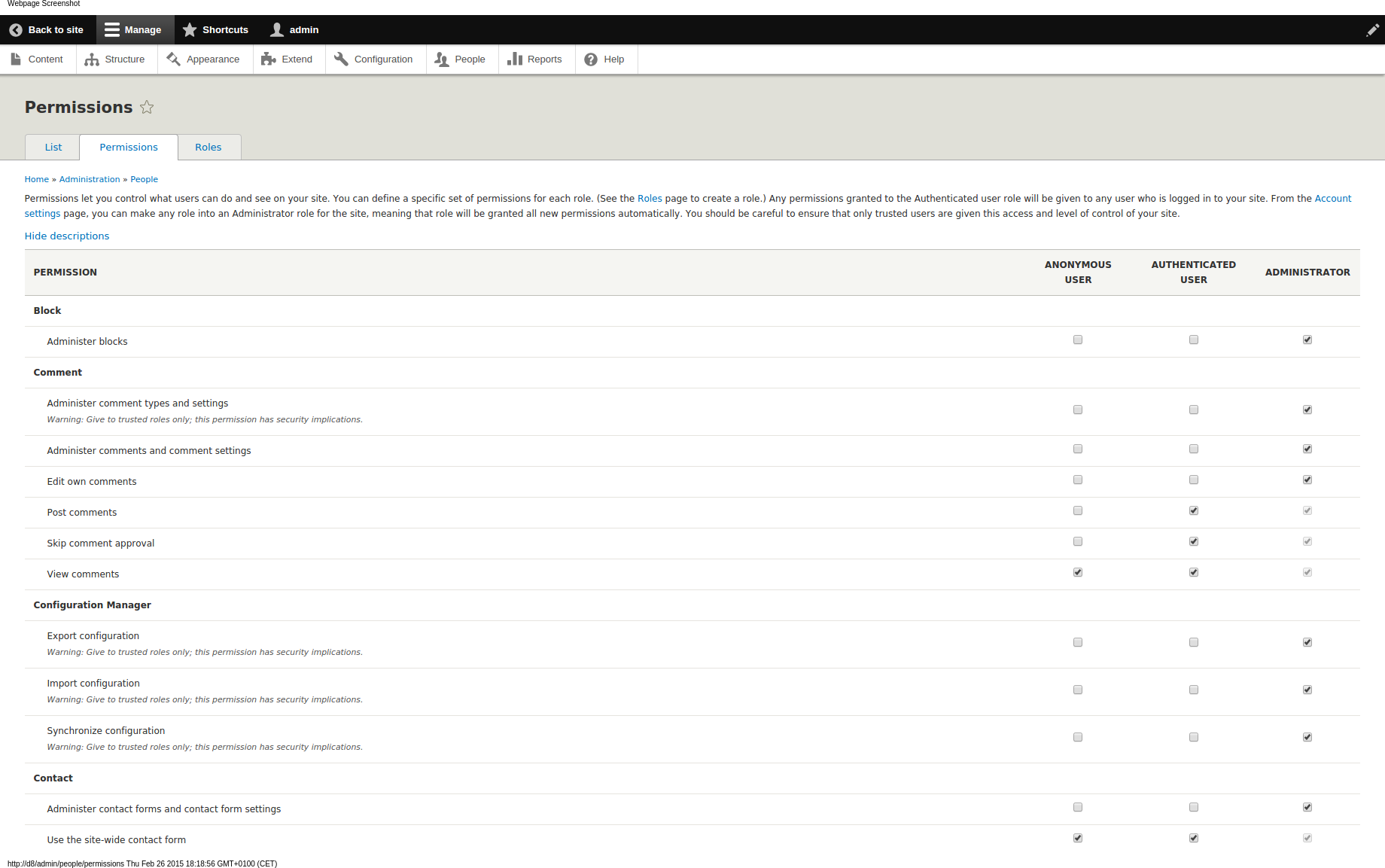Screen dimensions: 1385x868
Task: Click the Contact section heading
Action: click(53, 778)
